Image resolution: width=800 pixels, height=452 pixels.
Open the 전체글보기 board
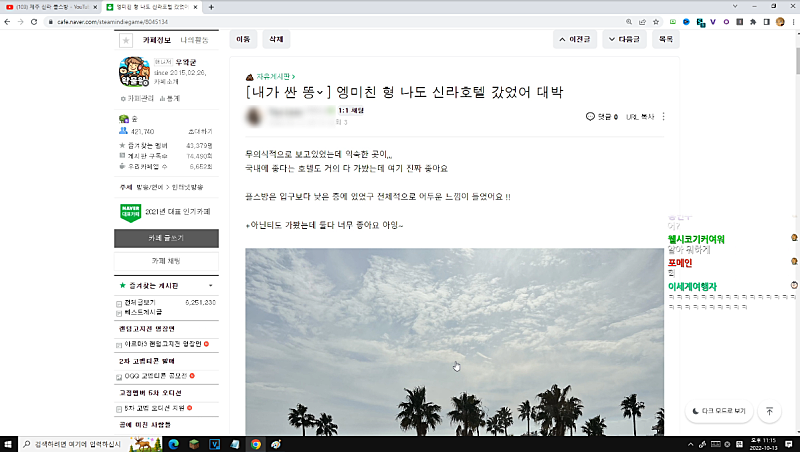click(x=140, y=303)
